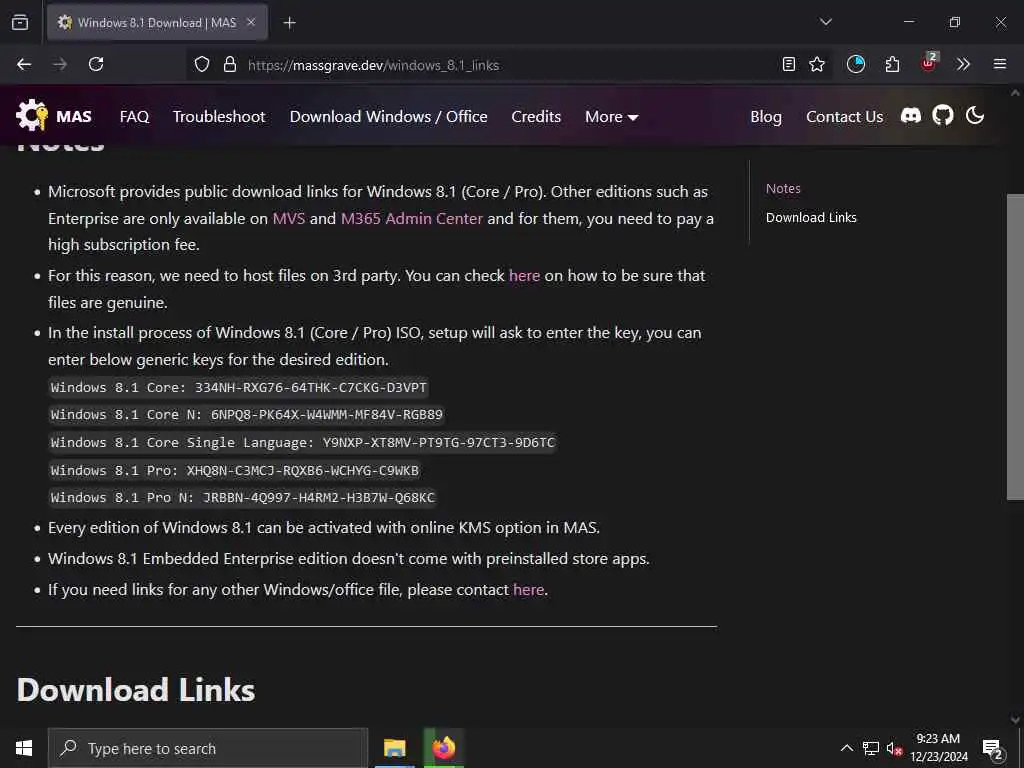Screen dimensions: 1024x768
Task: Click the forward navigation arrow
Action: coord(60,64)
